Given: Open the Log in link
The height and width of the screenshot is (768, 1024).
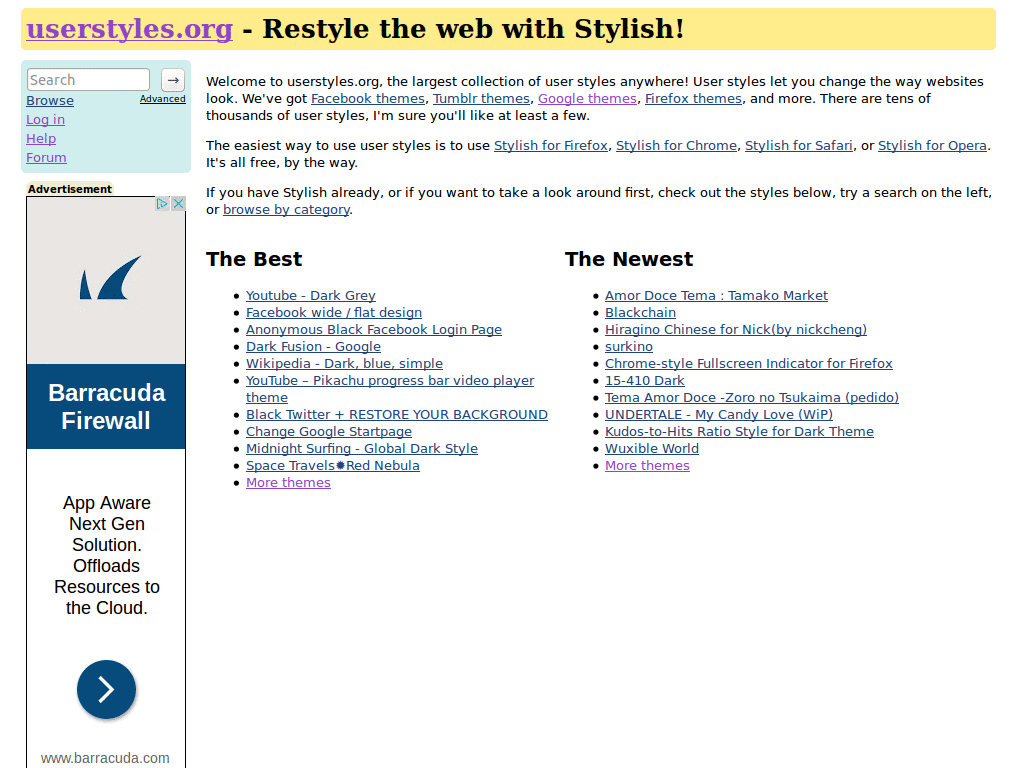Looking at the screenshot, I should point(45,120).
